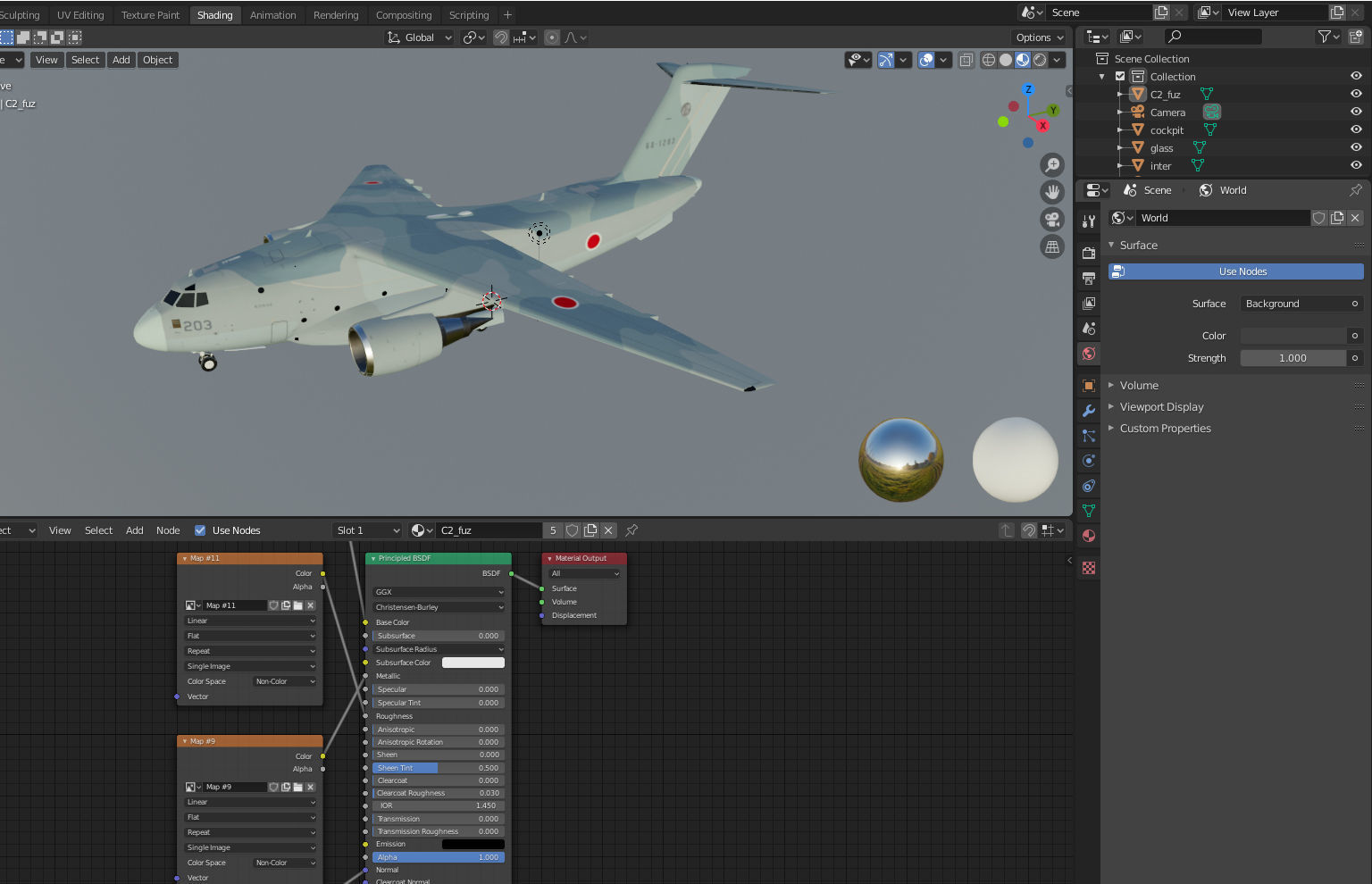The height and width of the screenshot is (884, 1372).
Task: Switch to Texture Paint workspace tab
Action: (x=150, y=15)
